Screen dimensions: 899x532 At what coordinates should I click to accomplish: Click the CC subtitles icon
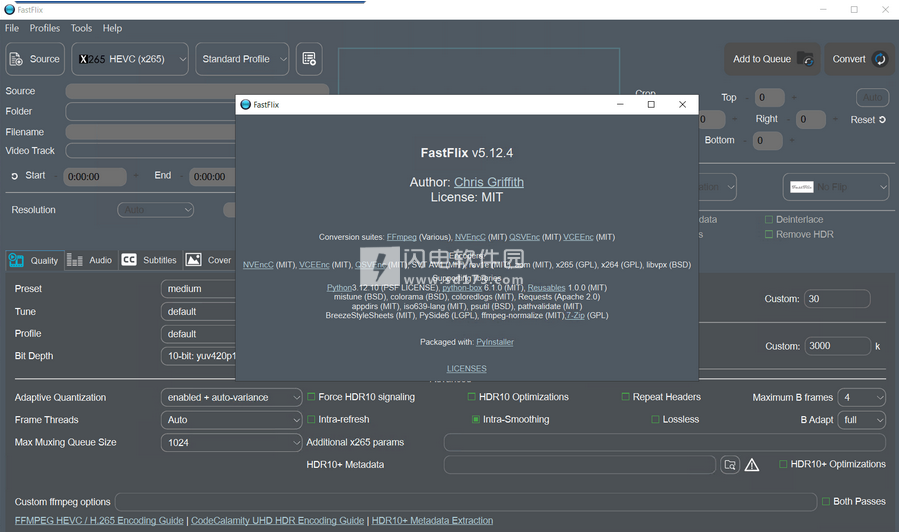[129, 260]
